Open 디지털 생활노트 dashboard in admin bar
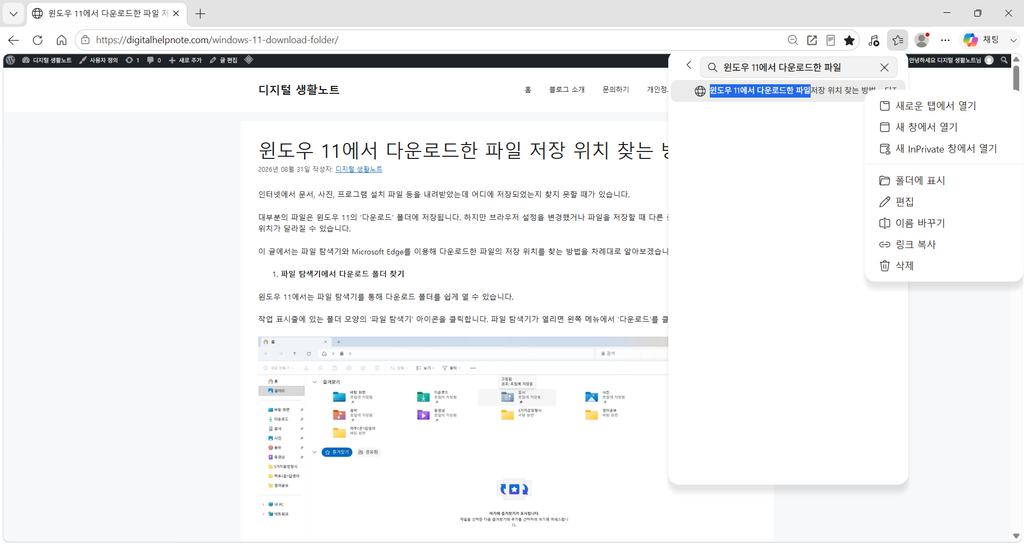The width and height of the screenshot is (1024, 544). pyautogui.click(x=47, y=60)
